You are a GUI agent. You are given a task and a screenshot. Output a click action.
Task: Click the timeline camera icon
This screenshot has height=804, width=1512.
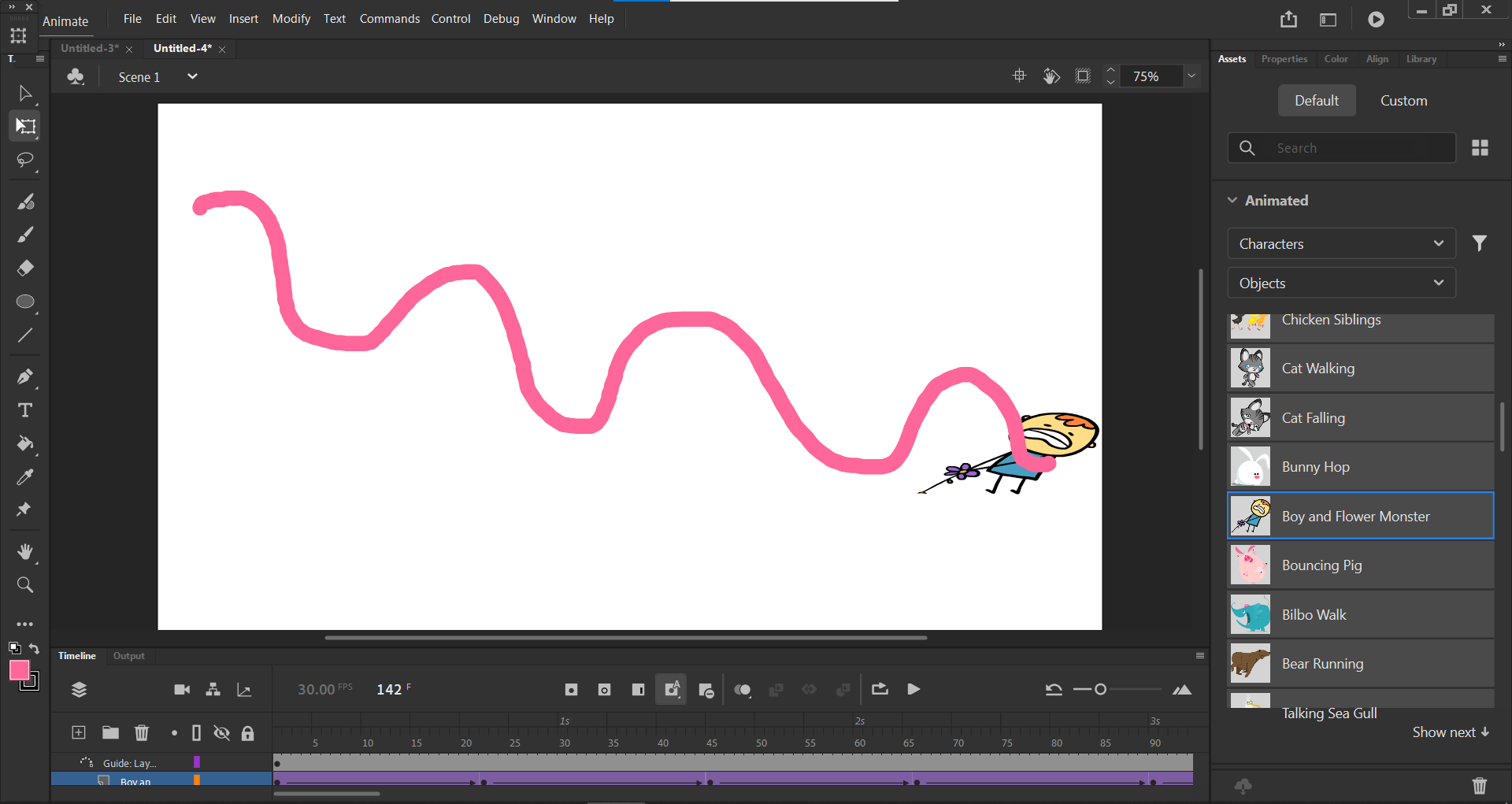182,690
